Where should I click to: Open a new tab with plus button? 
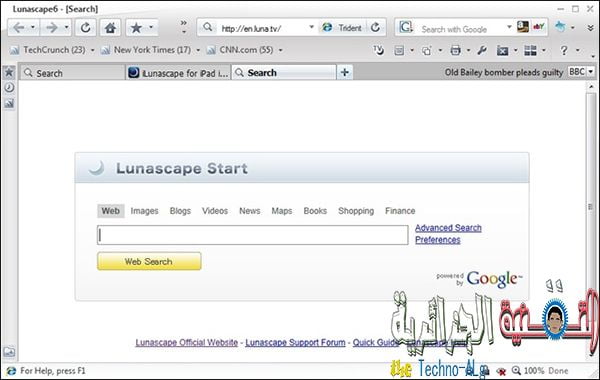point(345,72)
